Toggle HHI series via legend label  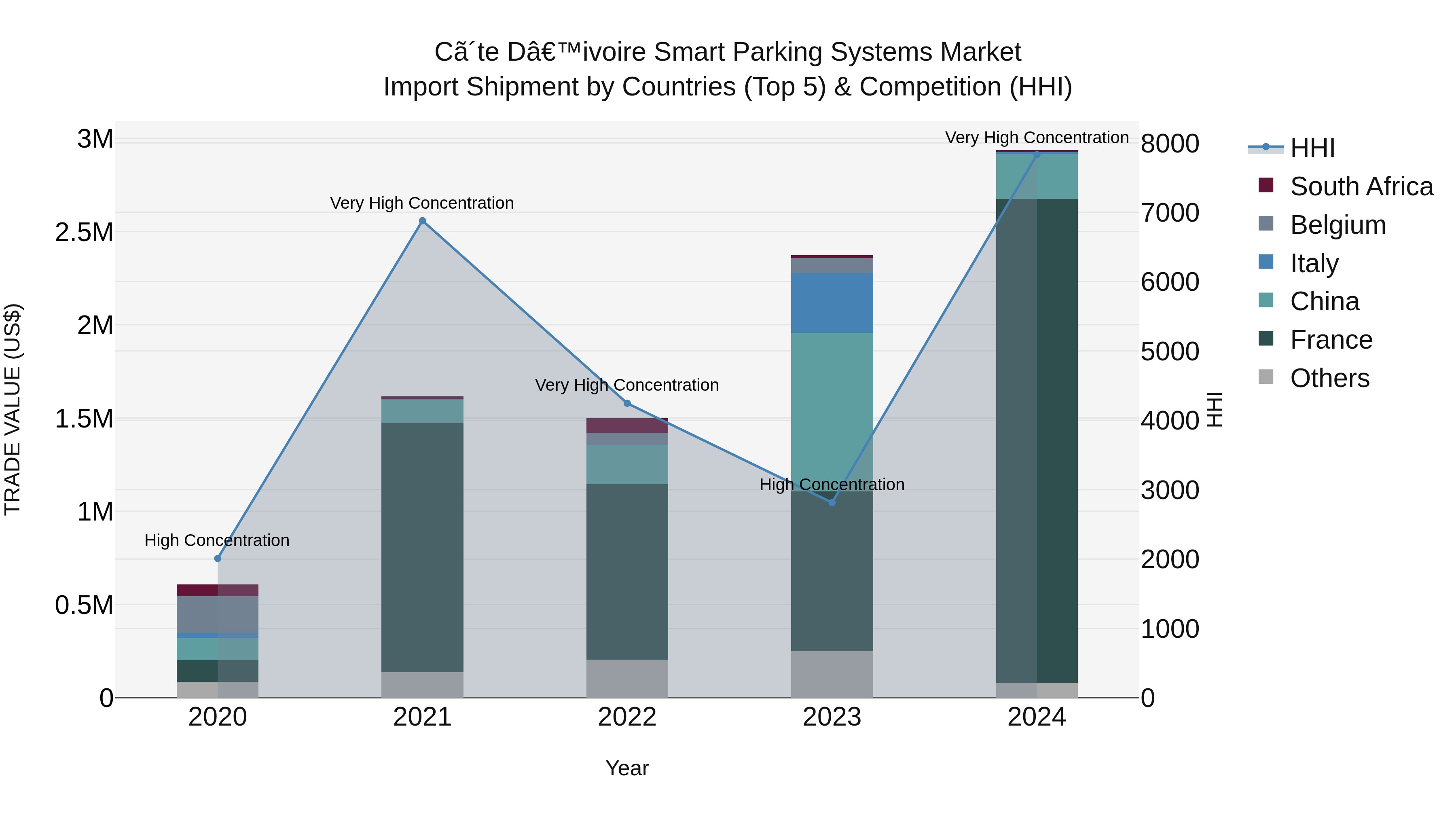[x=1312, y=148]
